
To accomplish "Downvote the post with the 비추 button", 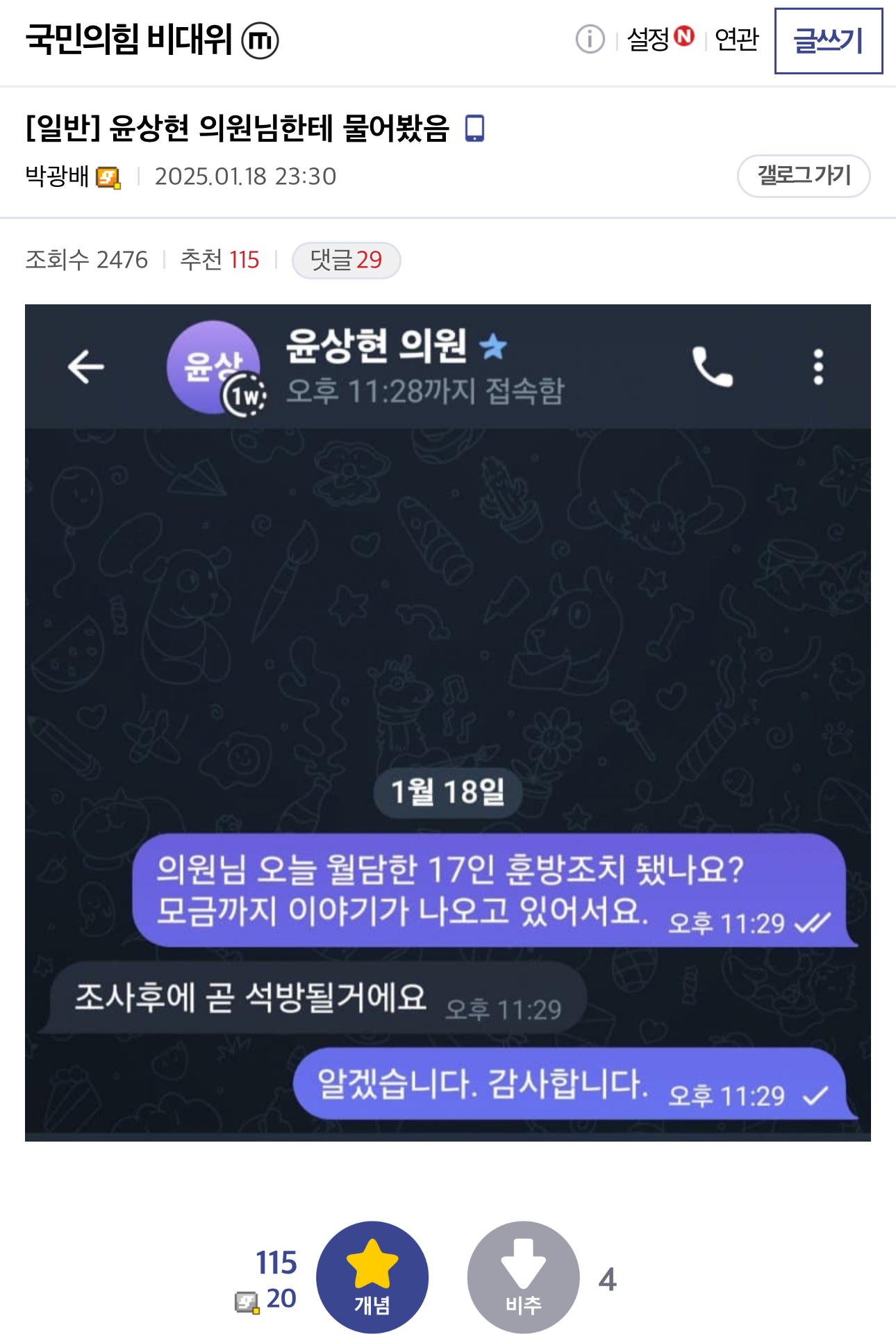I will (x=523, y=1277).
